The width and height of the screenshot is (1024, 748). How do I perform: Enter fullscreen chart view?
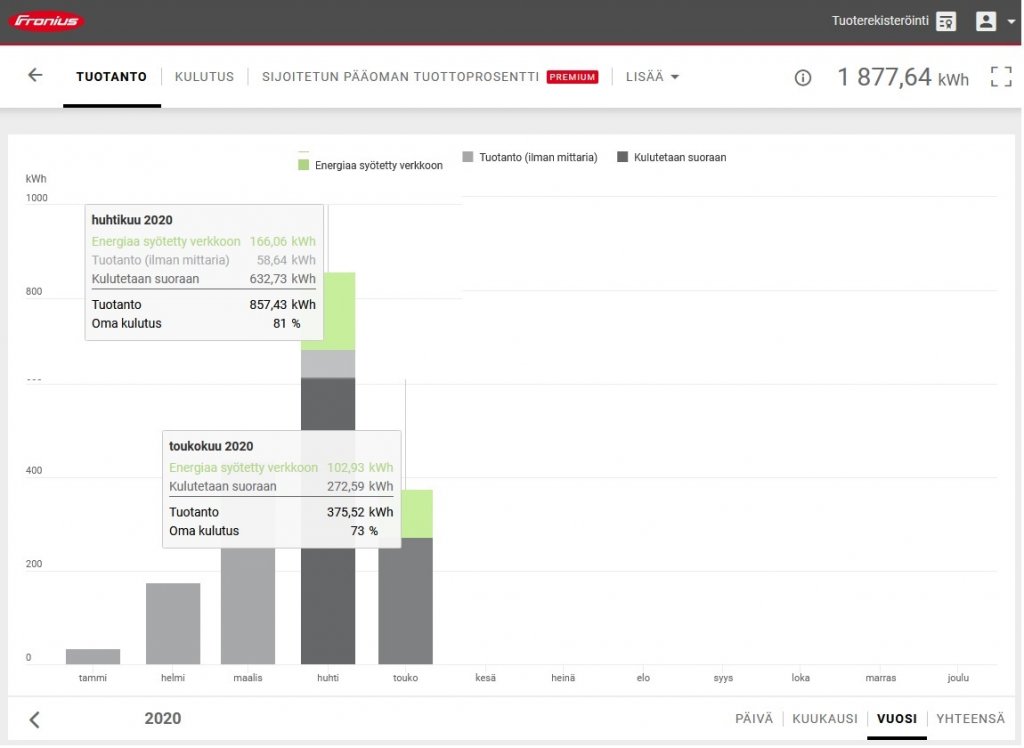click(x=1000, y=77)
